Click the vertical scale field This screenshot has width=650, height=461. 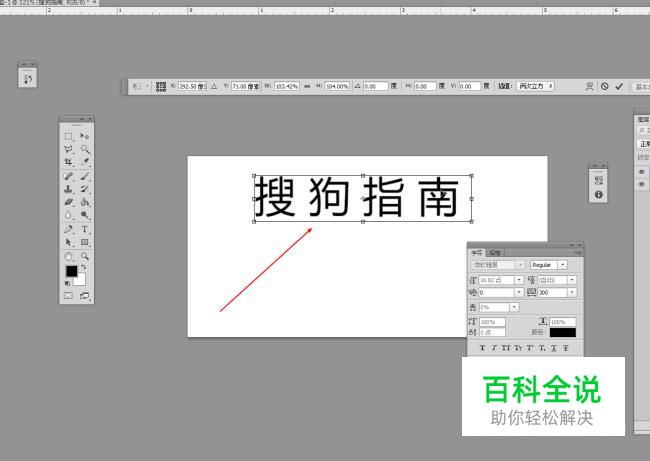(492, 322)
